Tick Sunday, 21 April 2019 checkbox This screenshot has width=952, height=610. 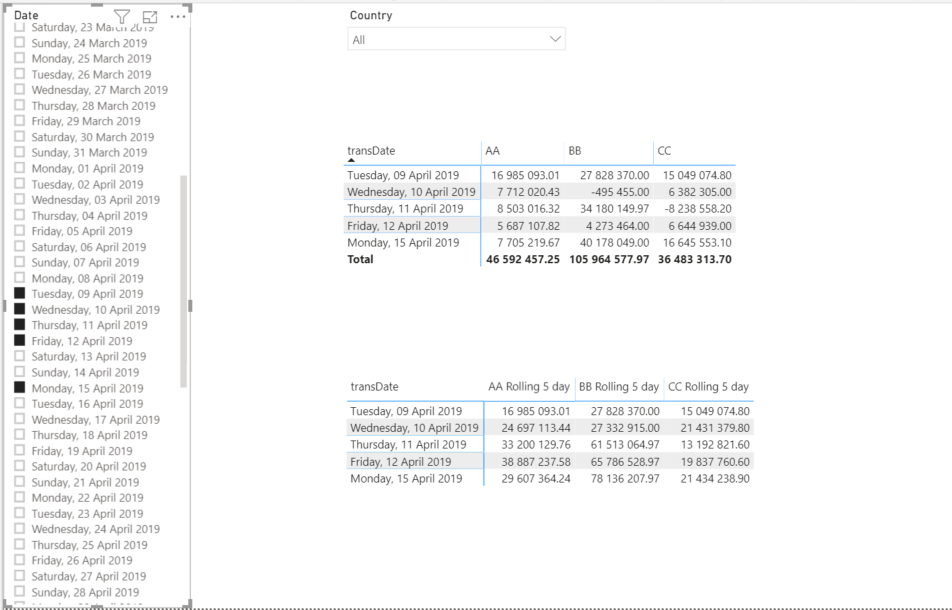tap(19, 482)
